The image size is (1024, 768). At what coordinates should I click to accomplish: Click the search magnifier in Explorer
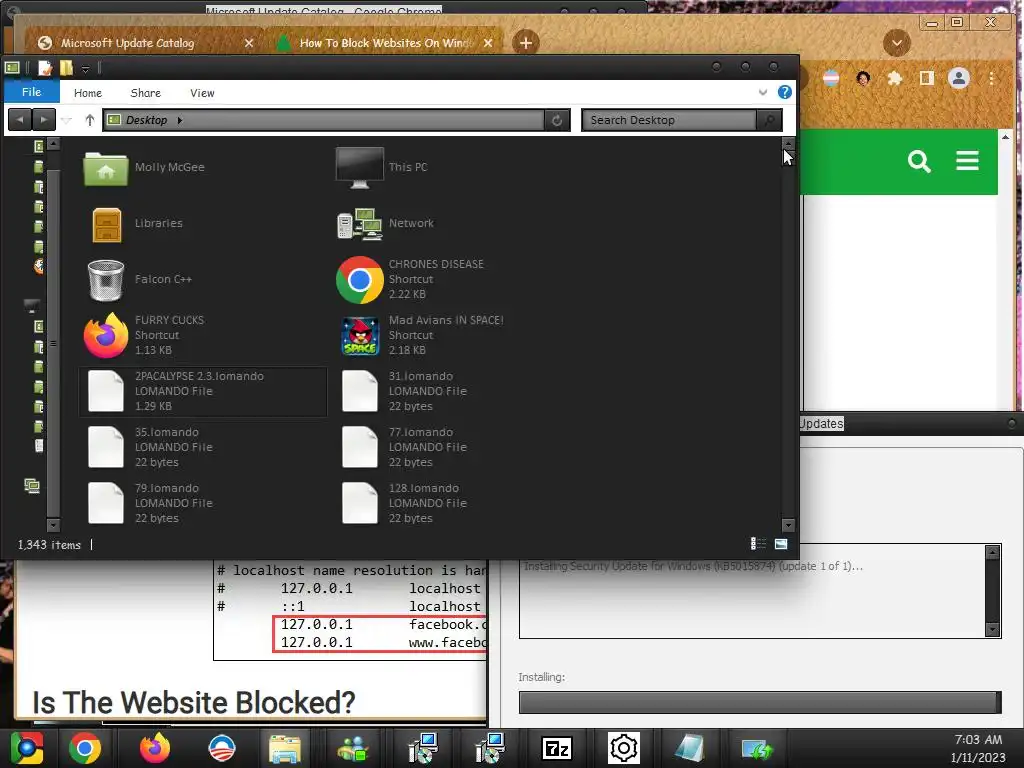click(769, 120)
